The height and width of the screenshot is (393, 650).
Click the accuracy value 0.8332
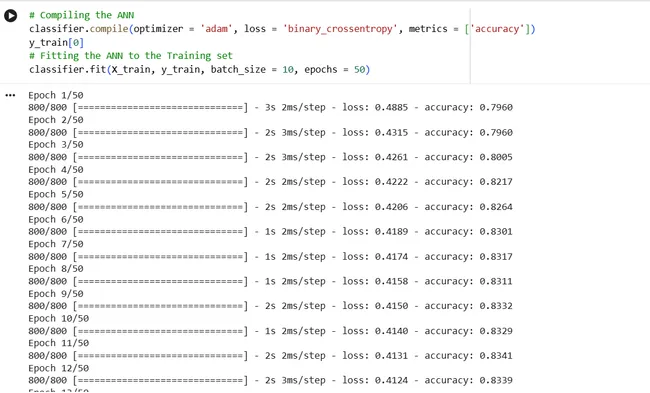[x=496, y=306]
